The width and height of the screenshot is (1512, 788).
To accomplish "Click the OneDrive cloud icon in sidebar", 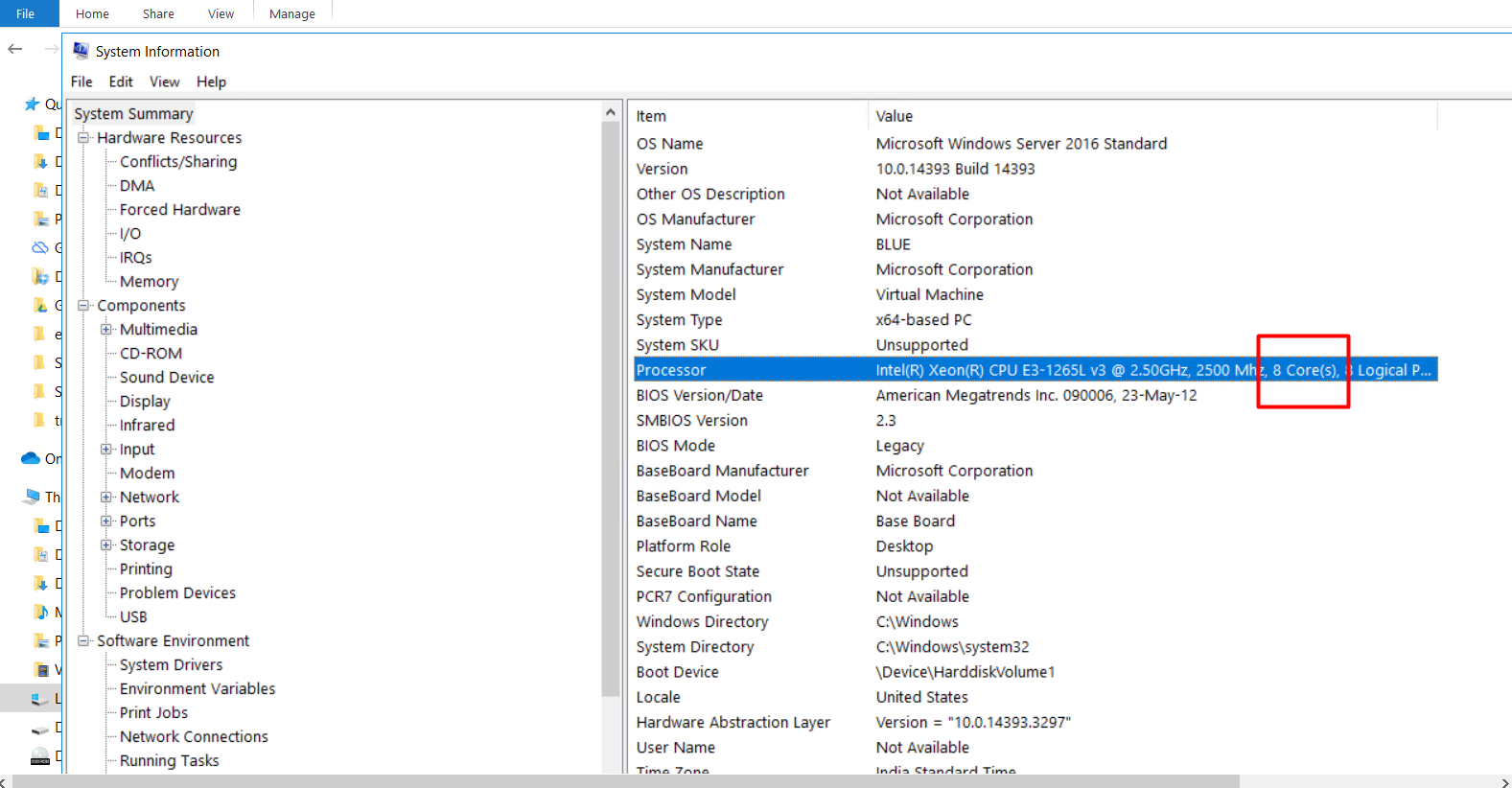I will (31, 458).
